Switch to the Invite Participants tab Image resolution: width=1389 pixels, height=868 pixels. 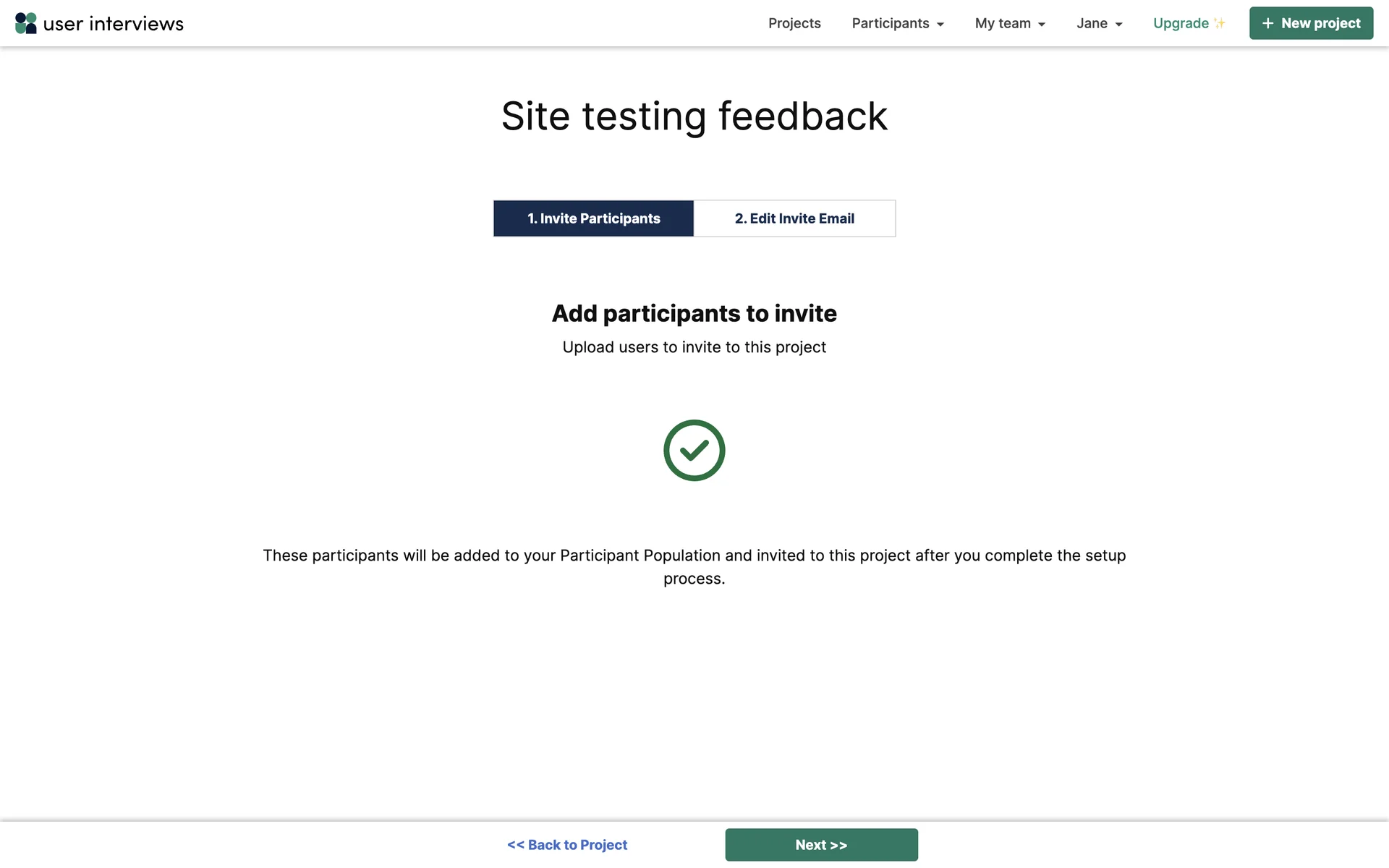click(x=593, y=218)
